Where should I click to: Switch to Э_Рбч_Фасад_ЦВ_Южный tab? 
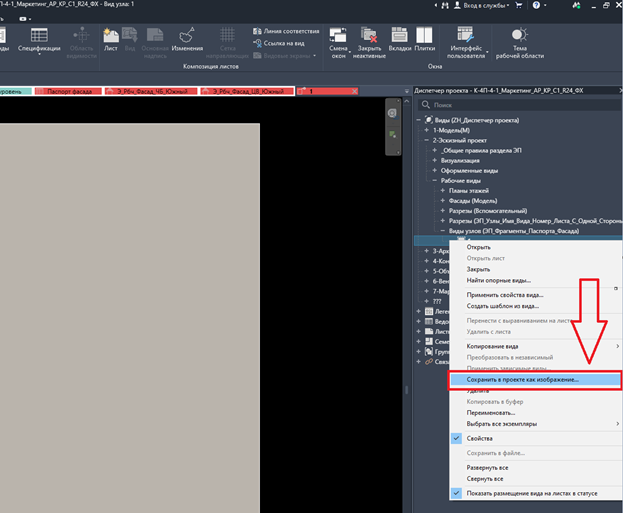tap(247, 91)
